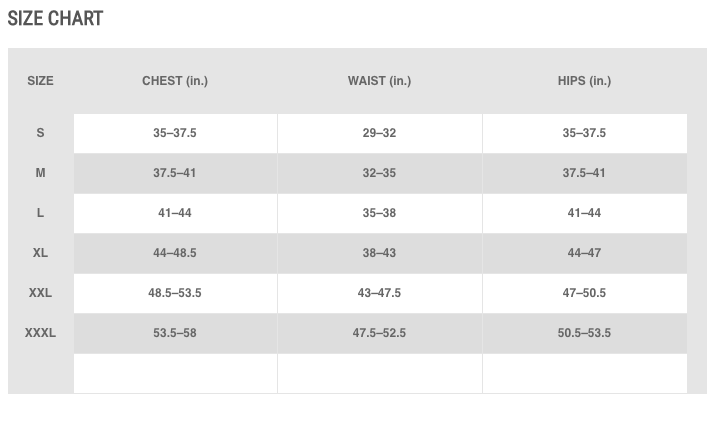
Task: Click the chest value 41–44 for size L
Action: [175, 213]
